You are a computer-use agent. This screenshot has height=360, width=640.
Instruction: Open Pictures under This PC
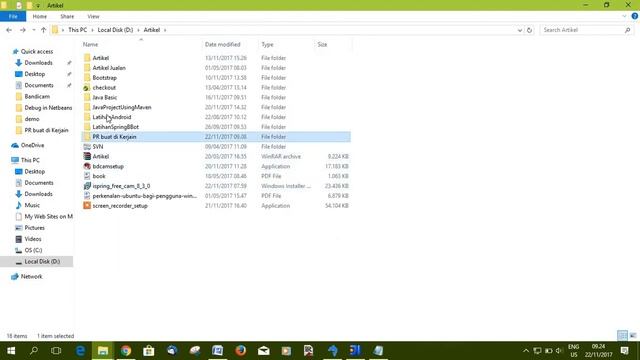pyautogui.click(x=34, y=228)
